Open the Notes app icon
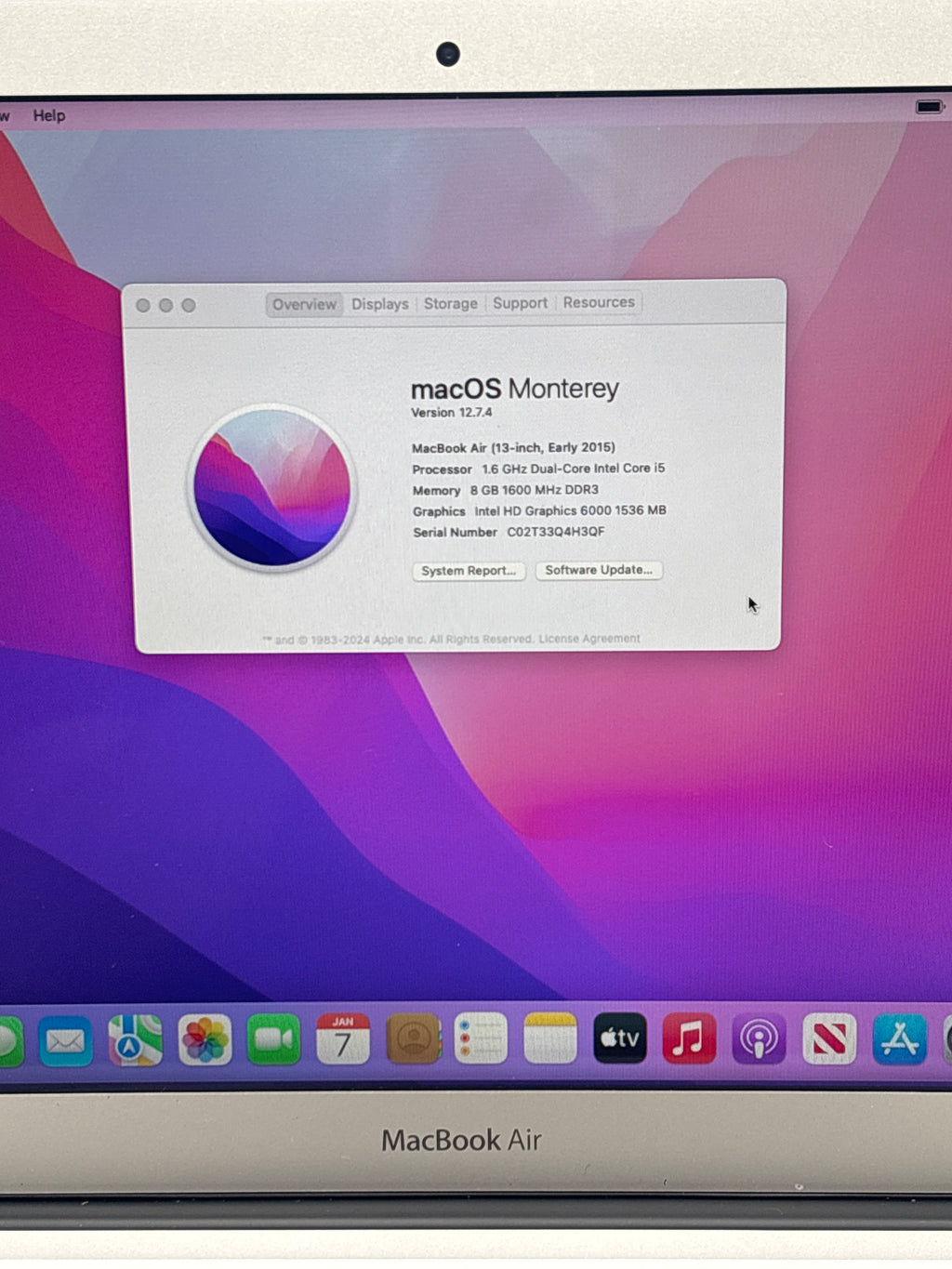 point(550,1038)
